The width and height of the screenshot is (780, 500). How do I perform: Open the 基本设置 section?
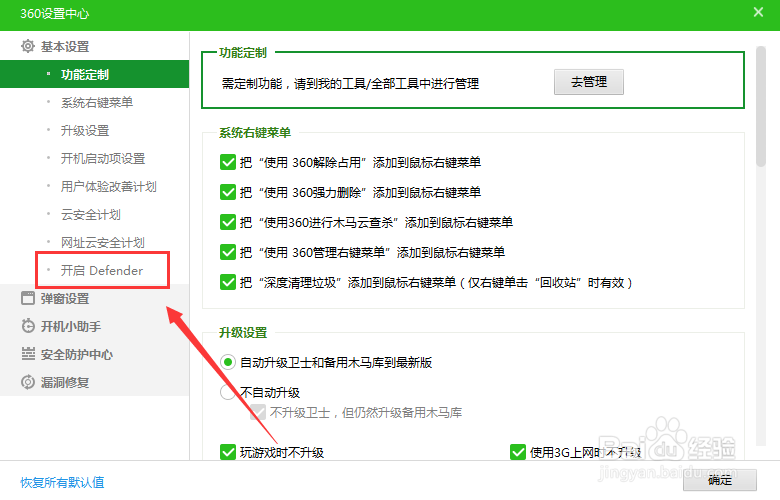65,46
